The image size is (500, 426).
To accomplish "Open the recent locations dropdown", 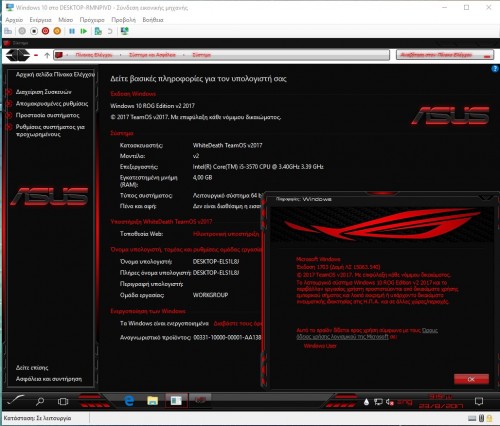I will click(x=36, y=55).
